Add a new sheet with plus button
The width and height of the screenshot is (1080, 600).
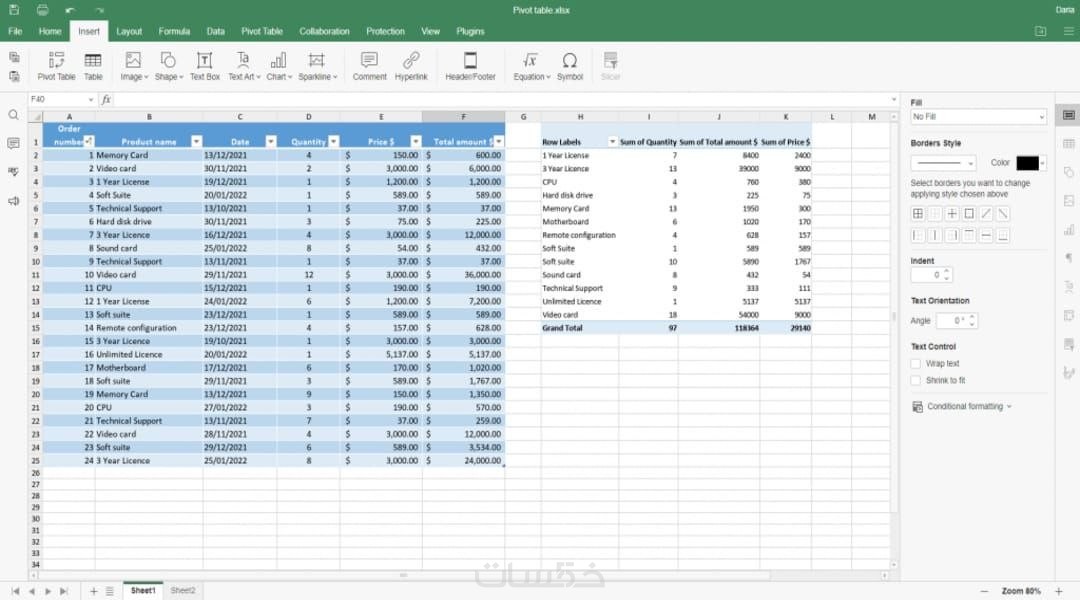[x=94, y=591]
